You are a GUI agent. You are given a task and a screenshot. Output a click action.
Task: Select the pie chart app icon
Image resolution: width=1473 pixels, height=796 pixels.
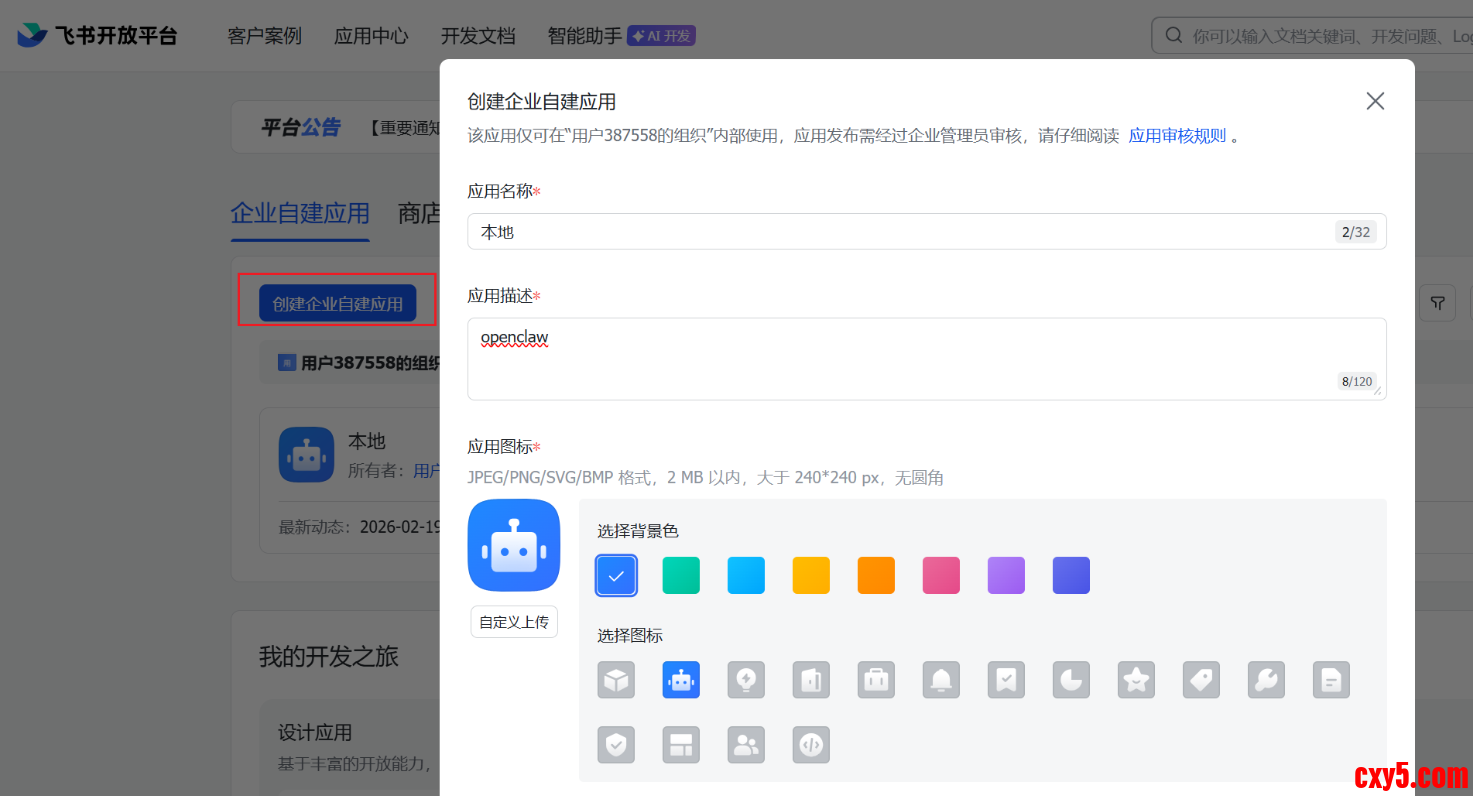pos(1071,680)
